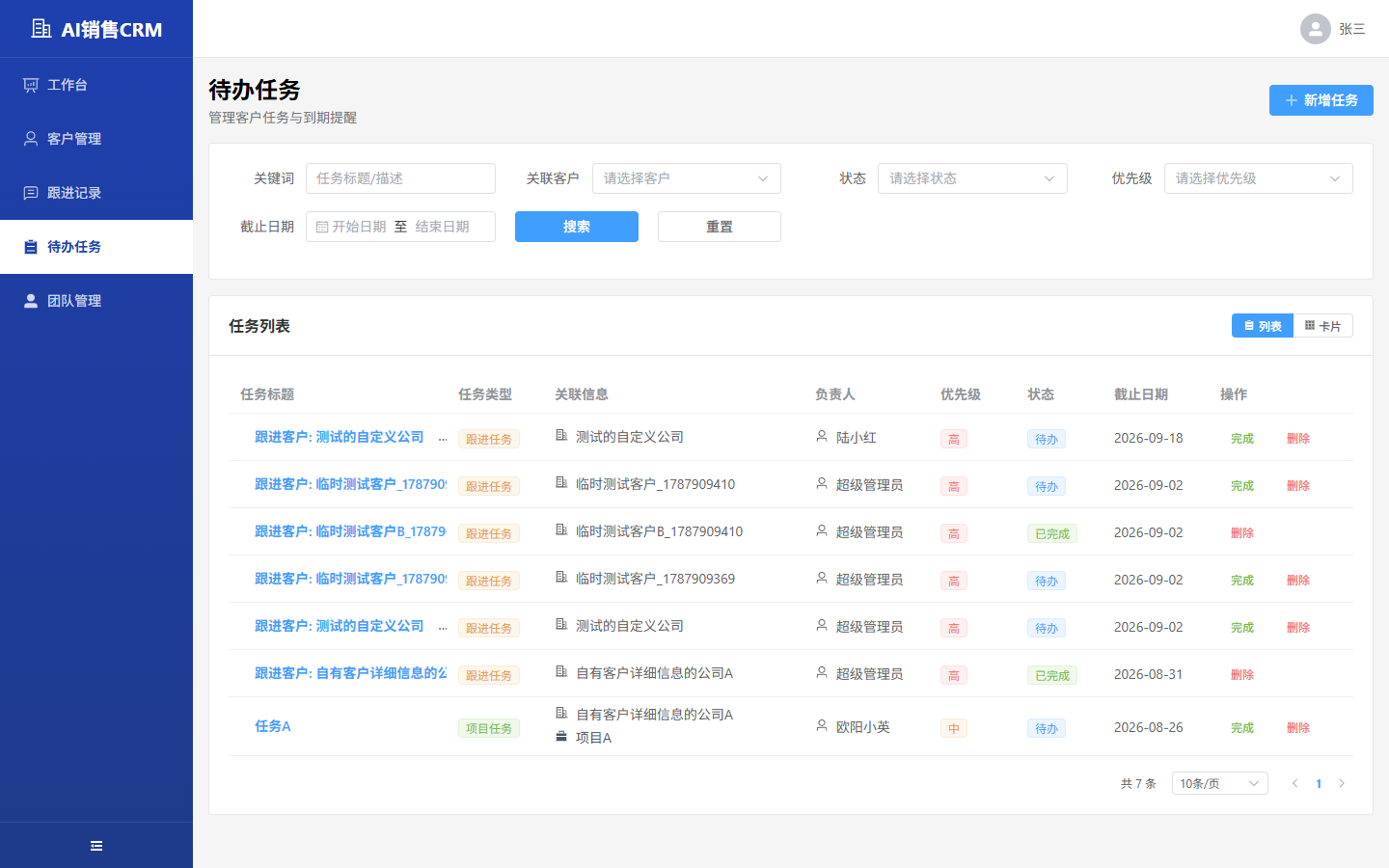Click company icon beside 临时测试客户B_1787909410
The image size is (1389, 868).
point(561,530)
